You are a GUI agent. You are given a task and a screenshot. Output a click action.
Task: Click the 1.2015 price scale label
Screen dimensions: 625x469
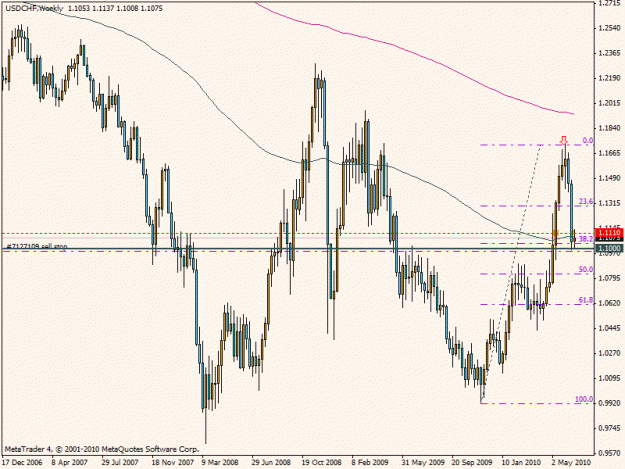pyautogui.click(x=610, y=103)
